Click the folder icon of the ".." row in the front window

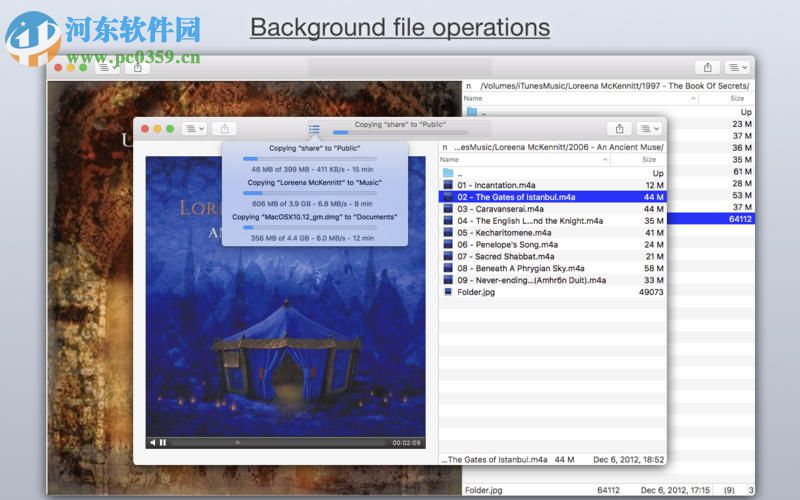click(448, 173)
